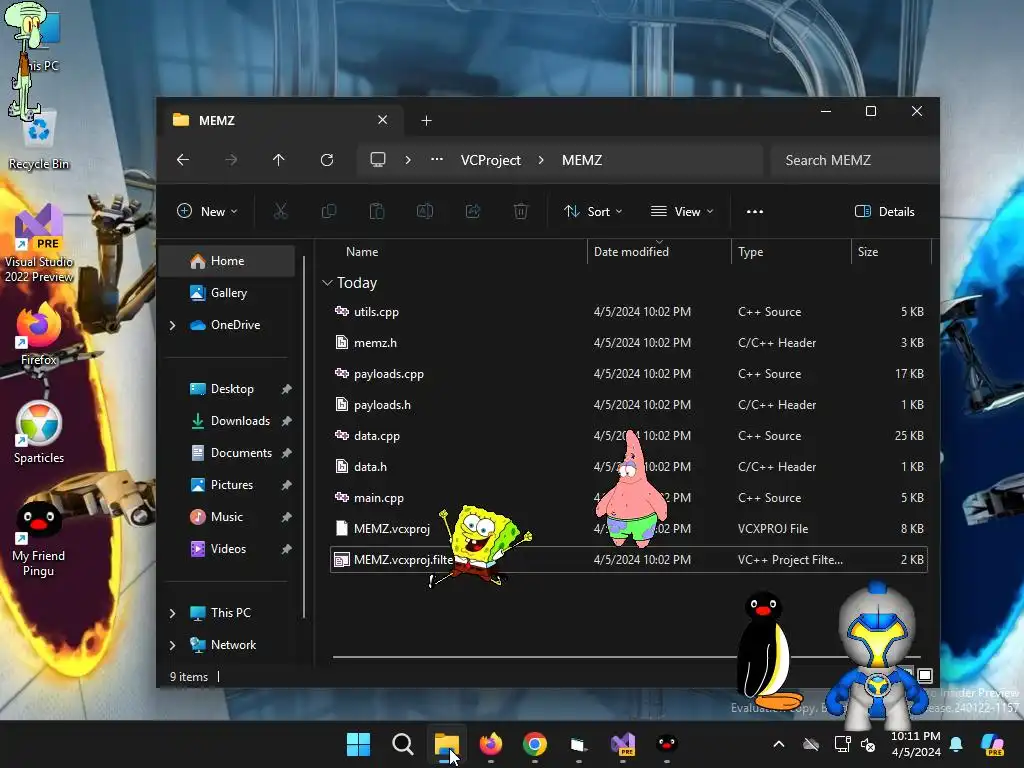Screen dimensions: 1024x768
Task: Toggle the Details pane
Action: tap(885, 211)
